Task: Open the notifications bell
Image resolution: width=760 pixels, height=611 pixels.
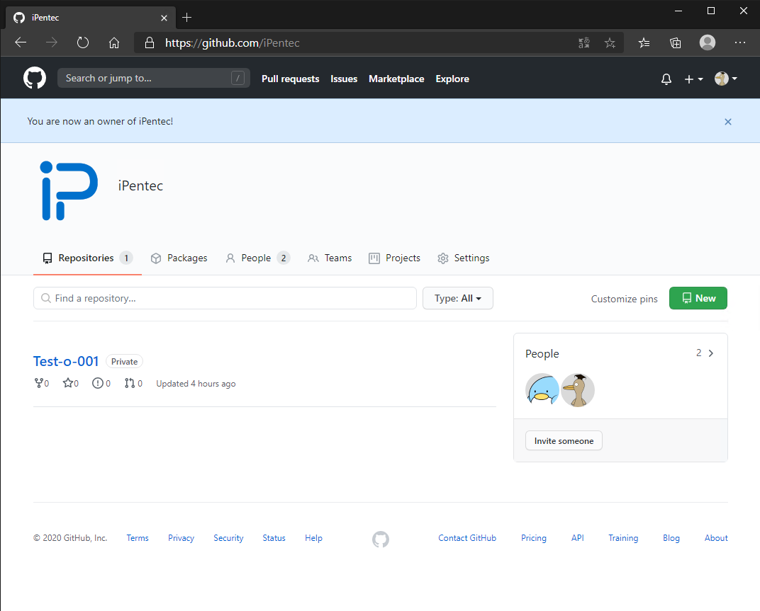Action: [666, 79]
